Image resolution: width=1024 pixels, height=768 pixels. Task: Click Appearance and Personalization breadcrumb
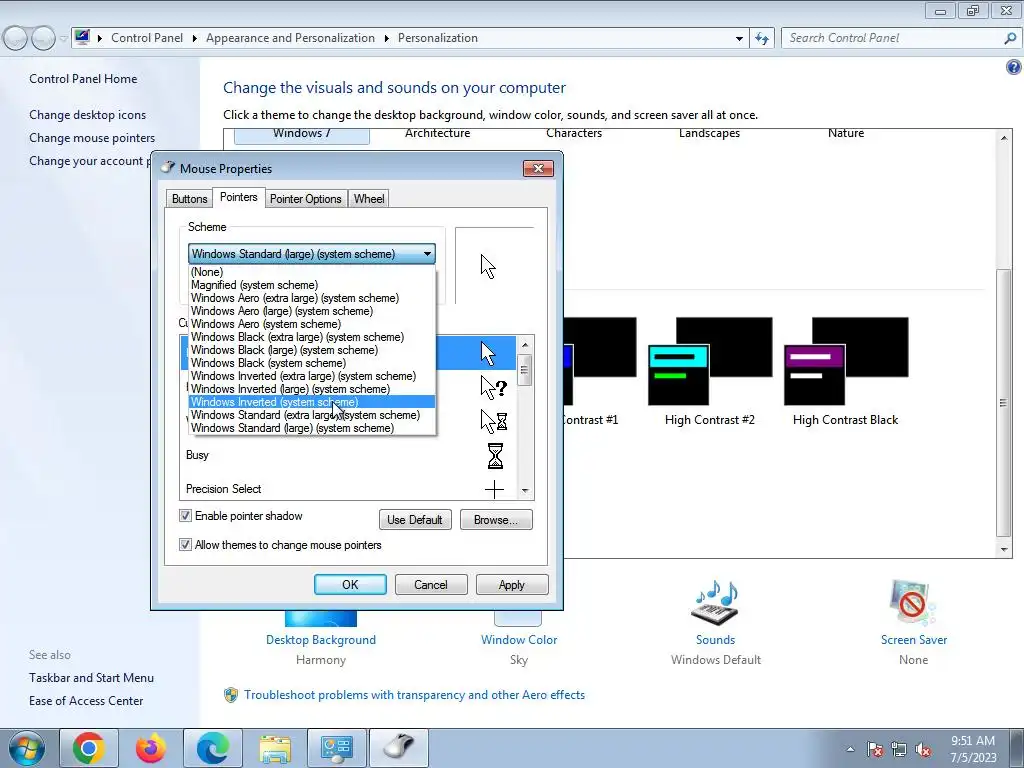[291, 38]
